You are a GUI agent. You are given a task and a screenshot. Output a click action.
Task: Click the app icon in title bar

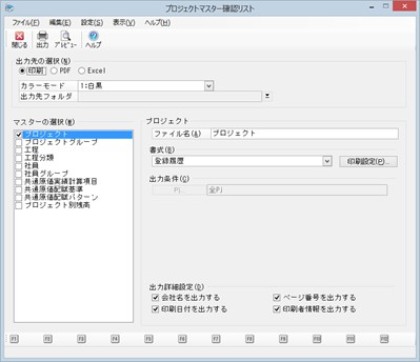click(x=9, y=8)
